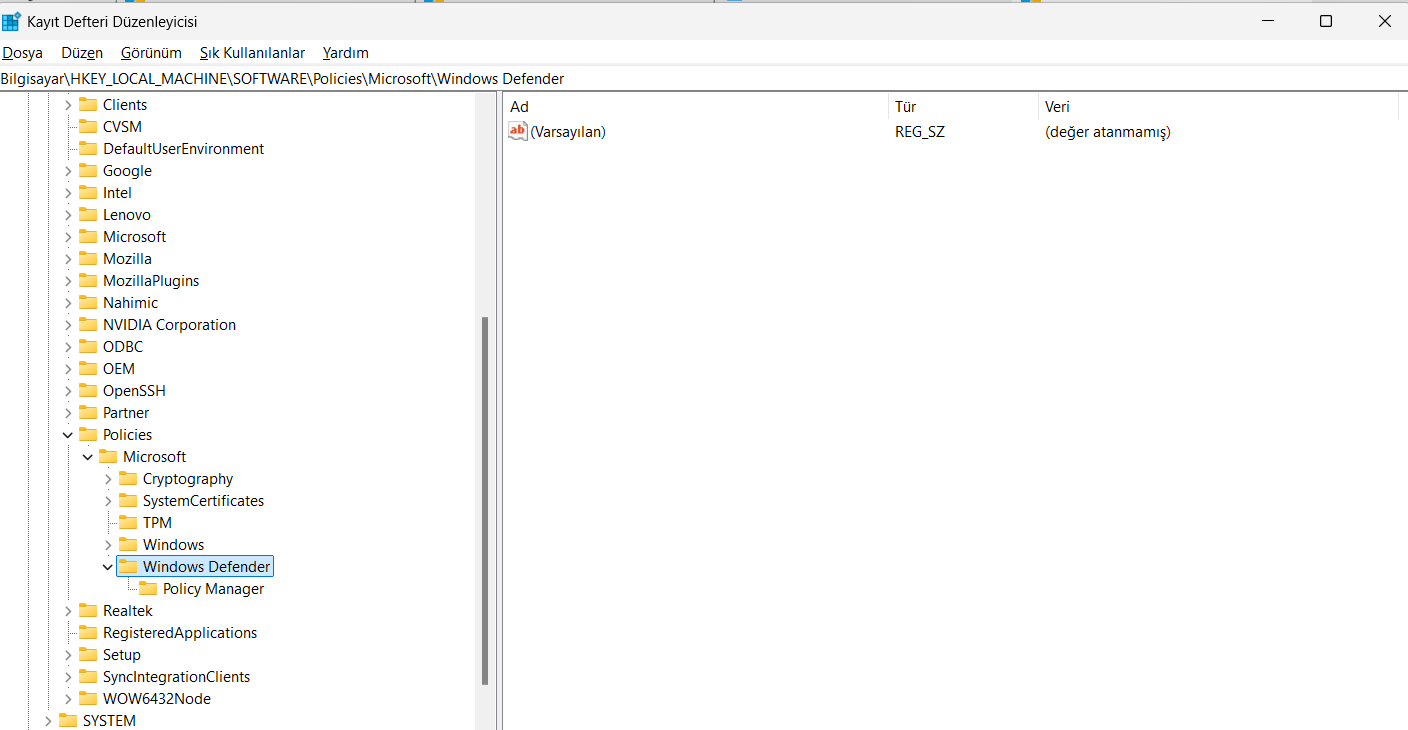Expand the SYSTEM key
Screen dimensions: 1408x730
(x=48, y=721)
